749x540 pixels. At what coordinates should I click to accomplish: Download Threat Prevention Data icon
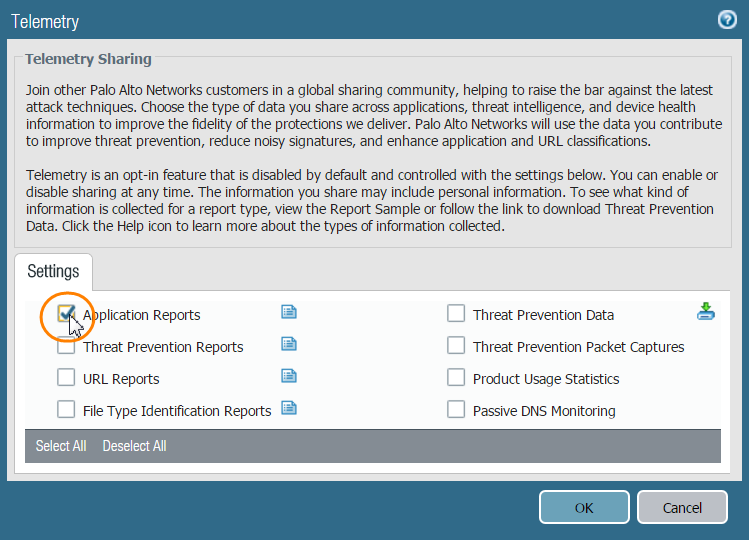click(706, 312)
